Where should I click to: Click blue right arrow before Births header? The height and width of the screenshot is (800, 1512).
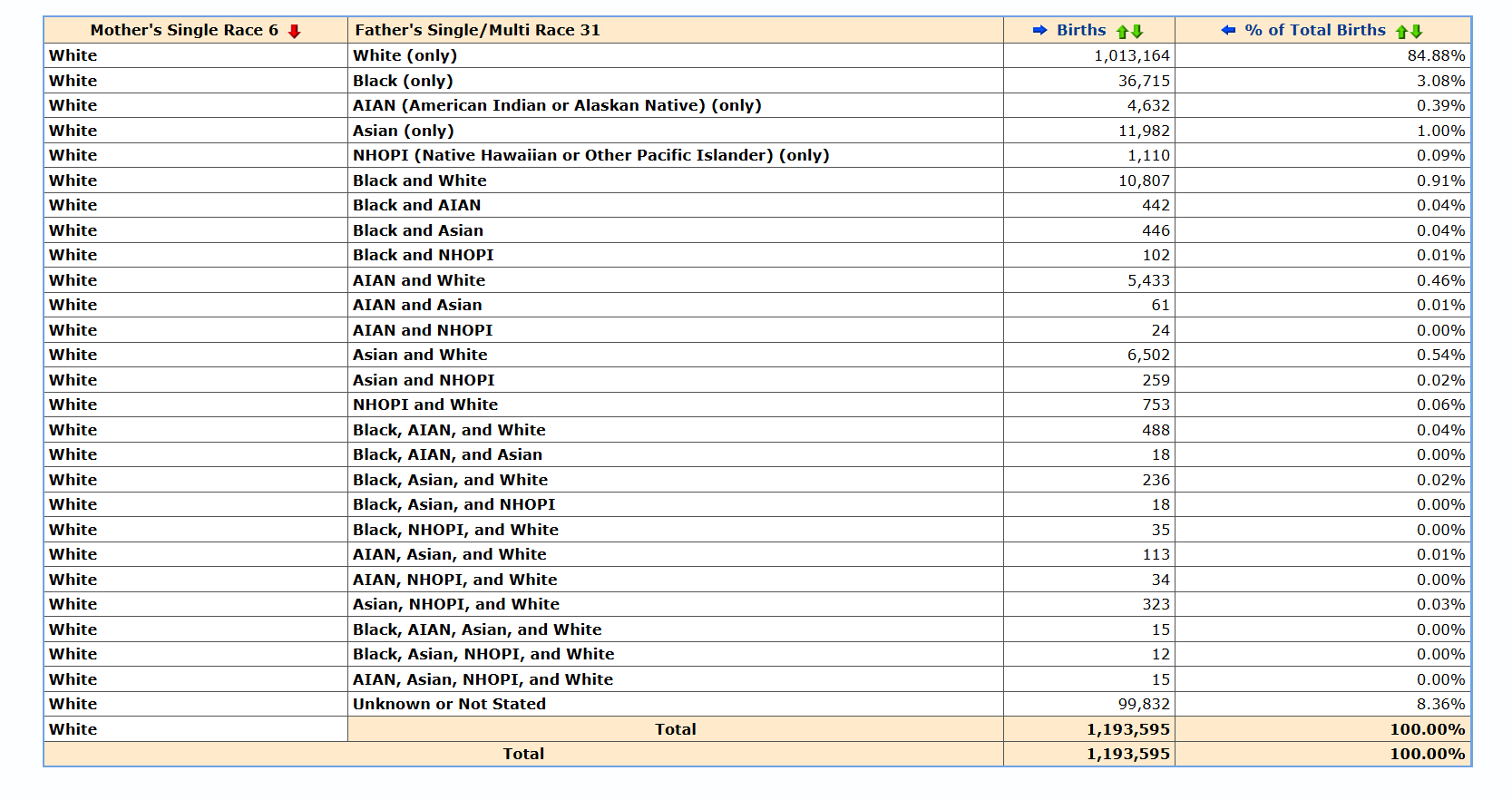(1039, 30)
